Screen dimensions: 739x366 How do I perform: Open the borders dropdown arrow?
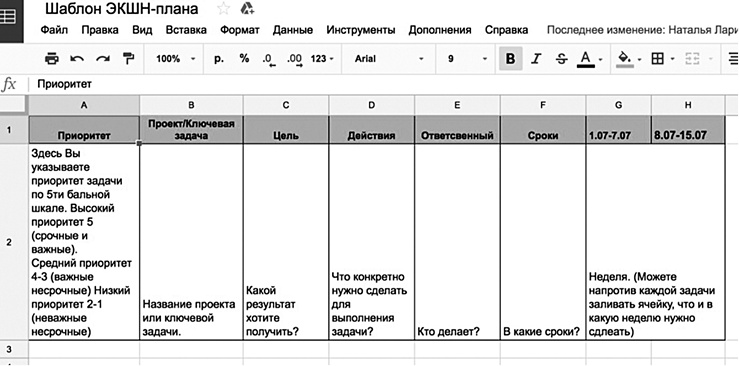(673, 59)
